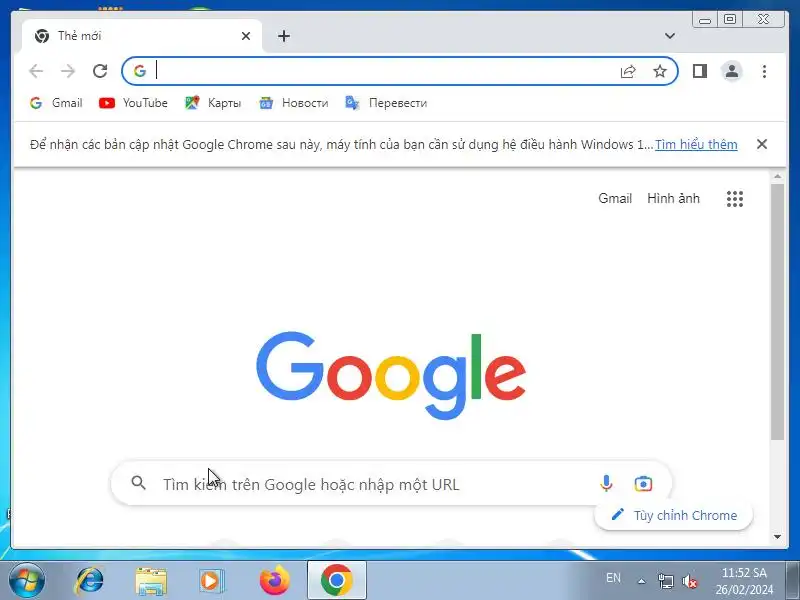Go forward with the forward arrow
Screen dimensions: 800x600
(x=67, y=71)
